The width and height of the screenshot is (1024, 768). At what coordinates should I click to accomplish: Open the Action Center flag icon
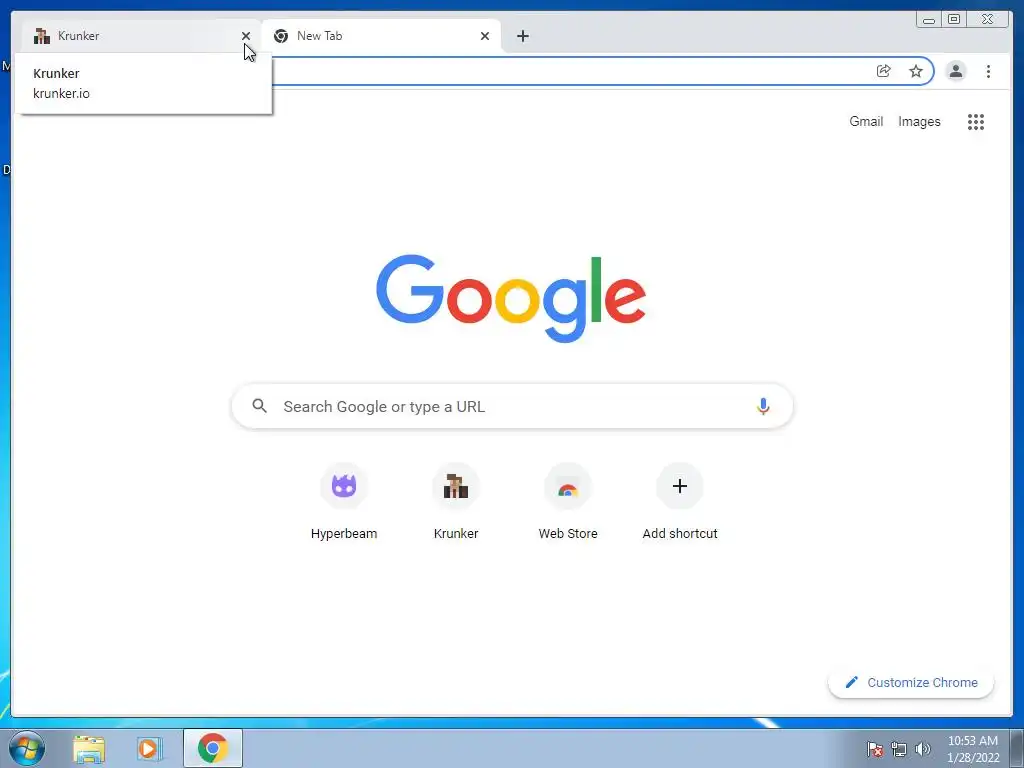click(x=875, y=749)
